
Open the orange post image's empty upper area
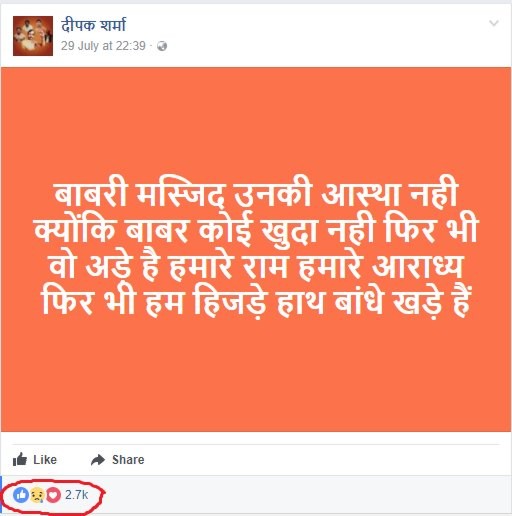click(x=256, y=120)
